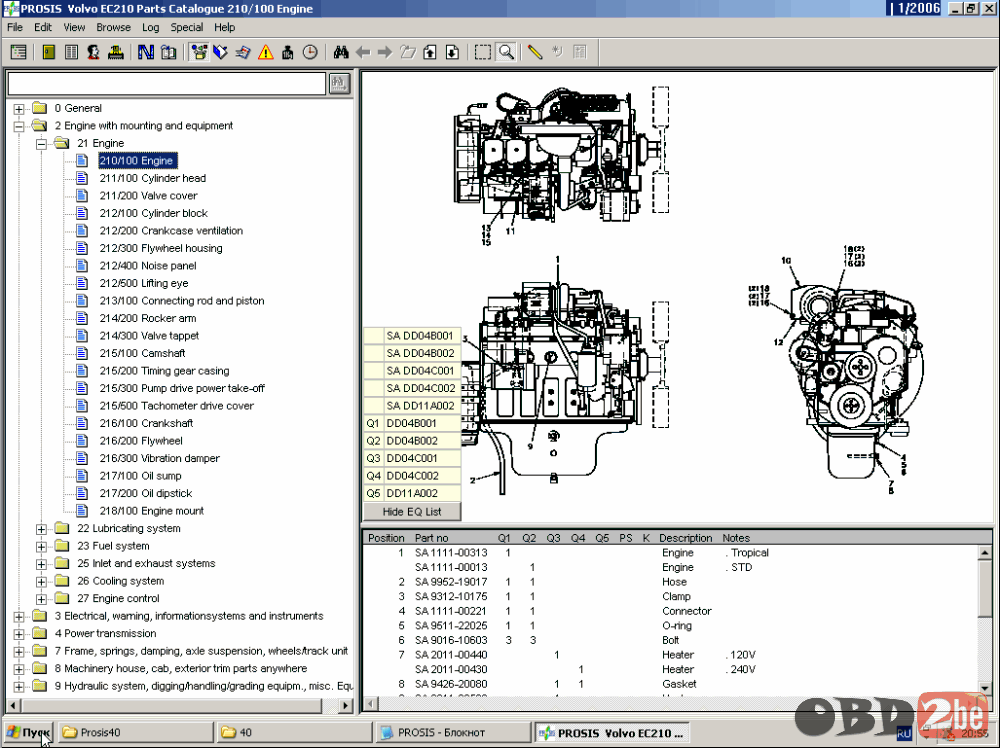Click in the catalogue search input field
Image resolution: width=1000 pixels, height=748 pixels.
tap(166, 83)
